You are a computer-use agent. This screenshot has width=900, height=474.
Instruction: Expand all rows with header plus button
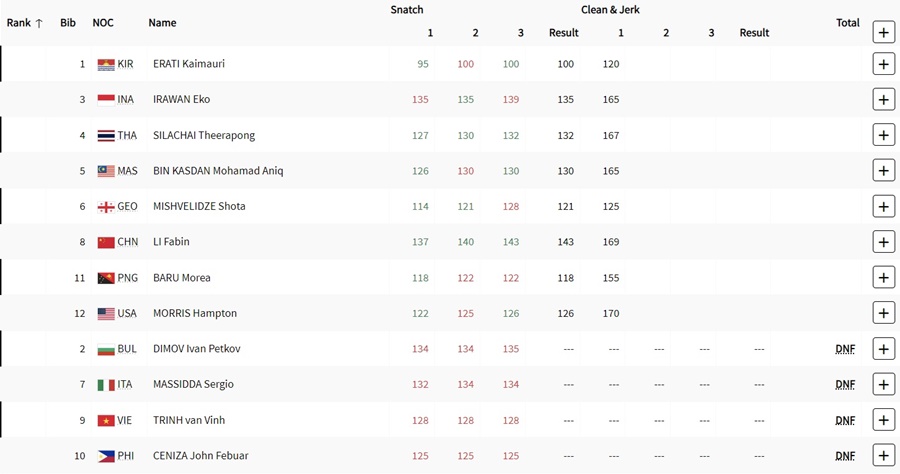click(x=883, y=32)
